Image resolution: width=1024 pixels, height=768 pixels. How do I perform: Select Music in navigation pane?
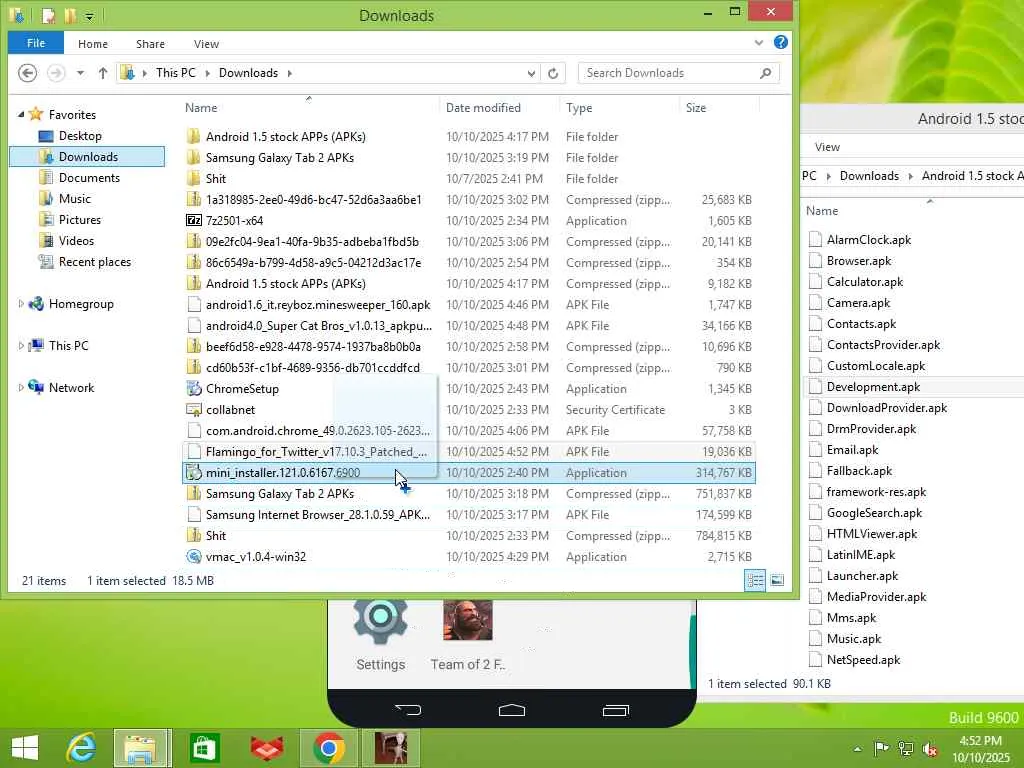[x=74, y=199]
